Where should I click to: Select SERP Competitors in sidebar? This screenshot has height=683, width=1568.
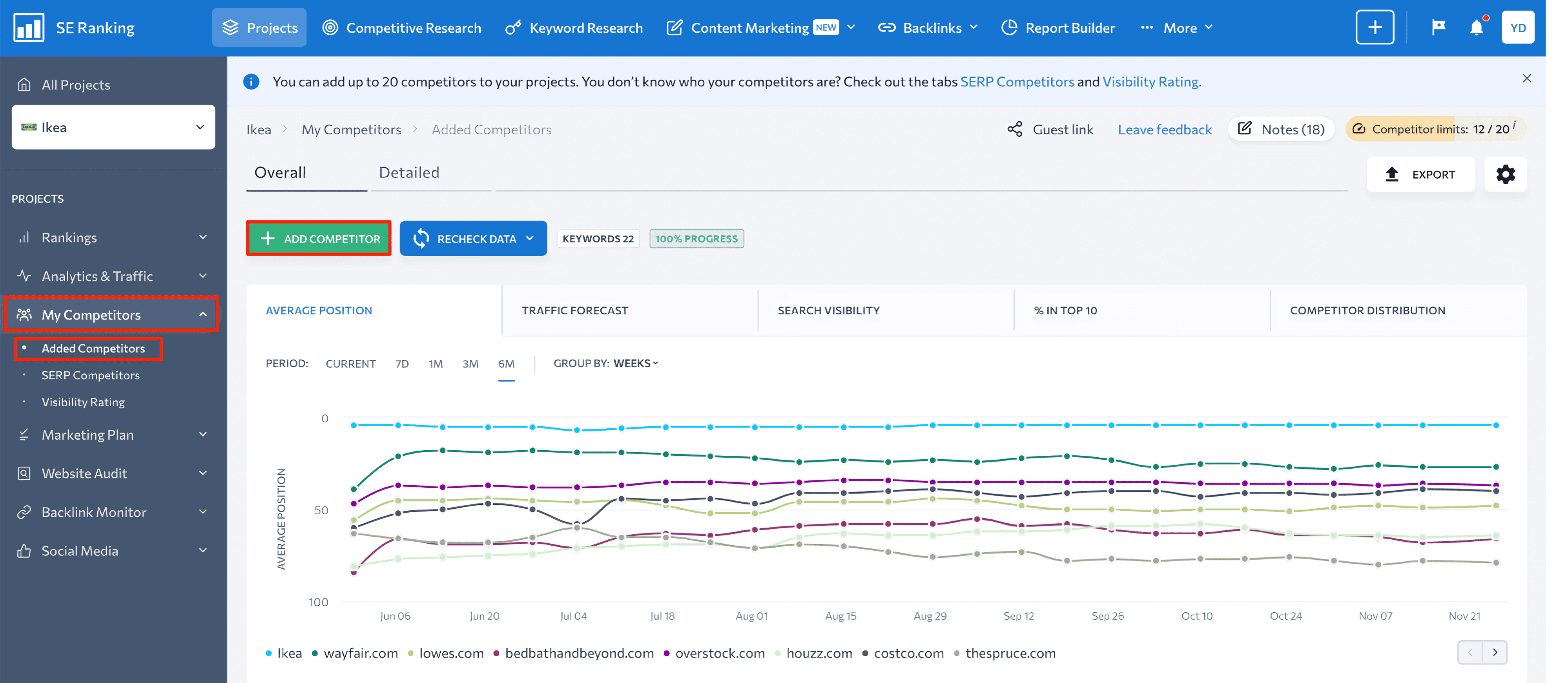(90, 376)
